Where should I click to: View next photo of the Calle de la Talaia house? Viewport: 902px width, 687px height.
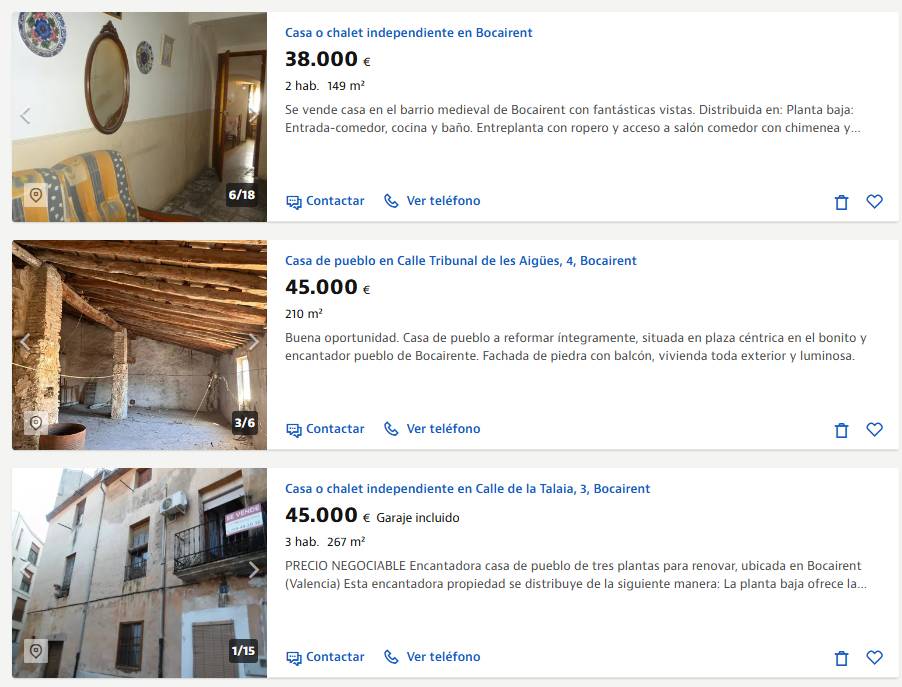click(x=254, y=570)
